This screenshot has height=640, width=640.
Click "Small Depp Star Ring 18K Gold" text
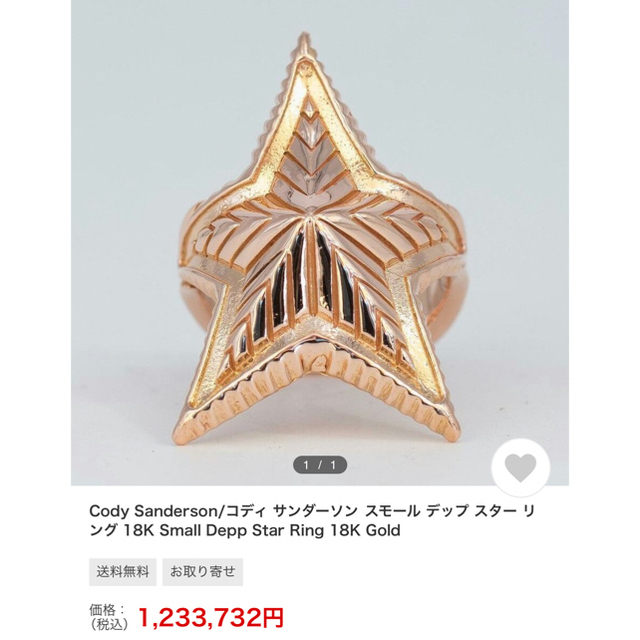280,531
